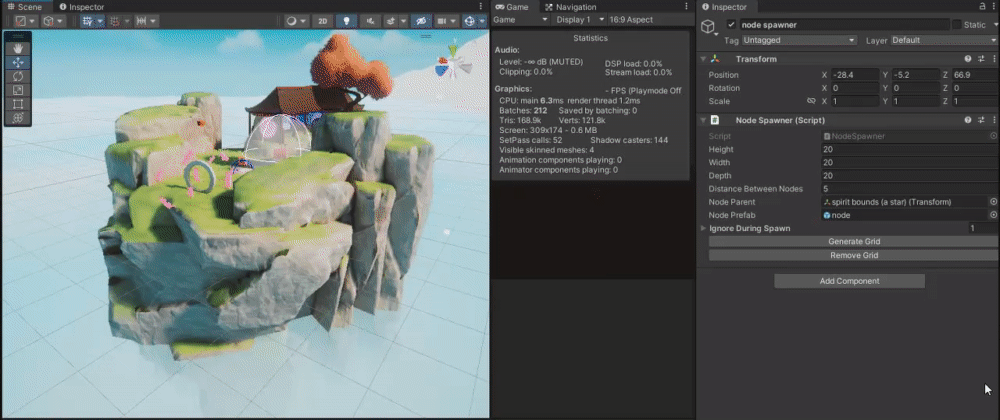The image size is (1000, 420).
Task: Click the scene camera settings icon
Action: [x=441, y=21]
